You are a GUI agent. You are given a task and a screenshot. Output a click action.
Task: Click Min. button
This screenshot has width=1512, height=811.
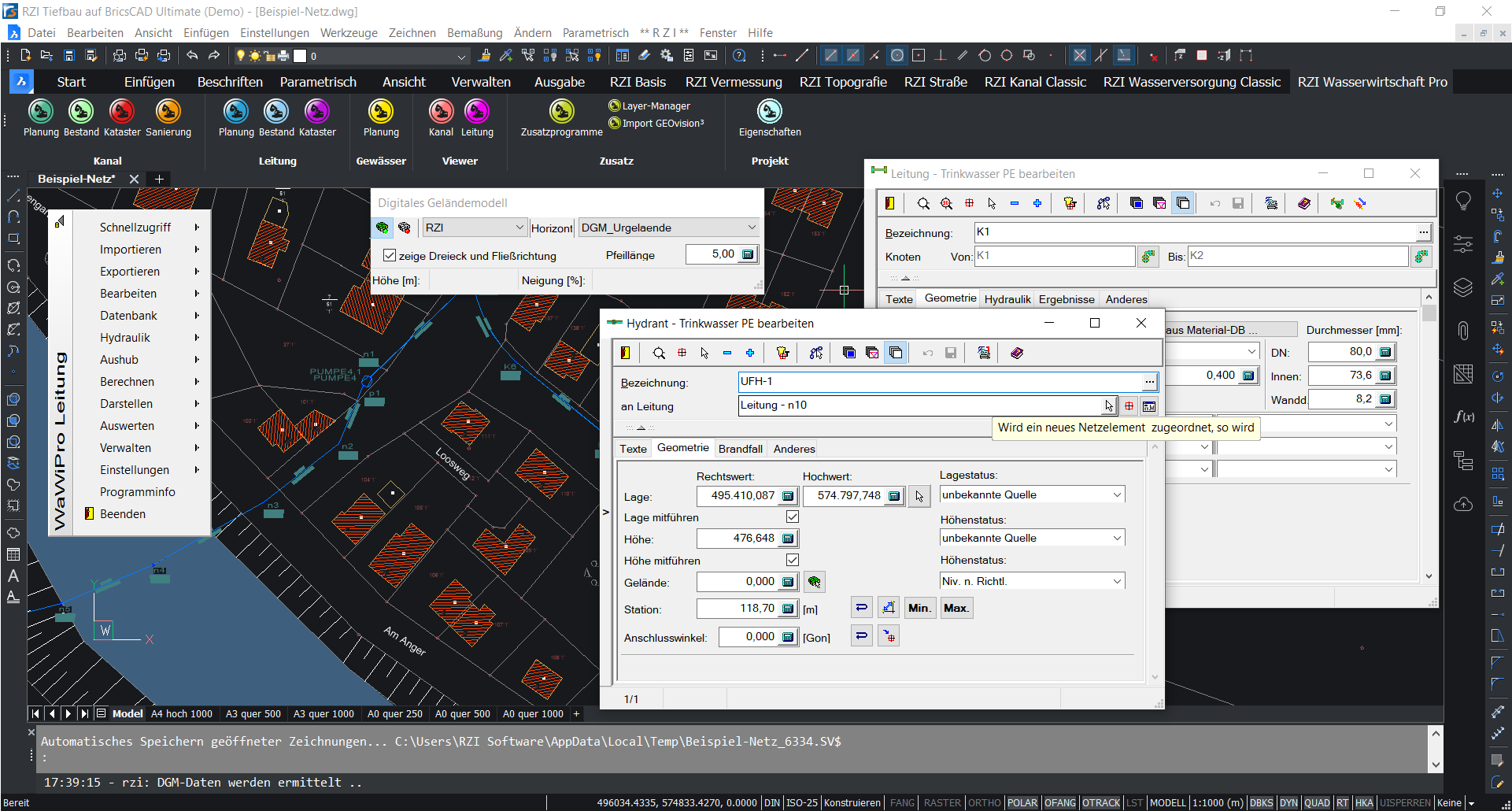919,608
